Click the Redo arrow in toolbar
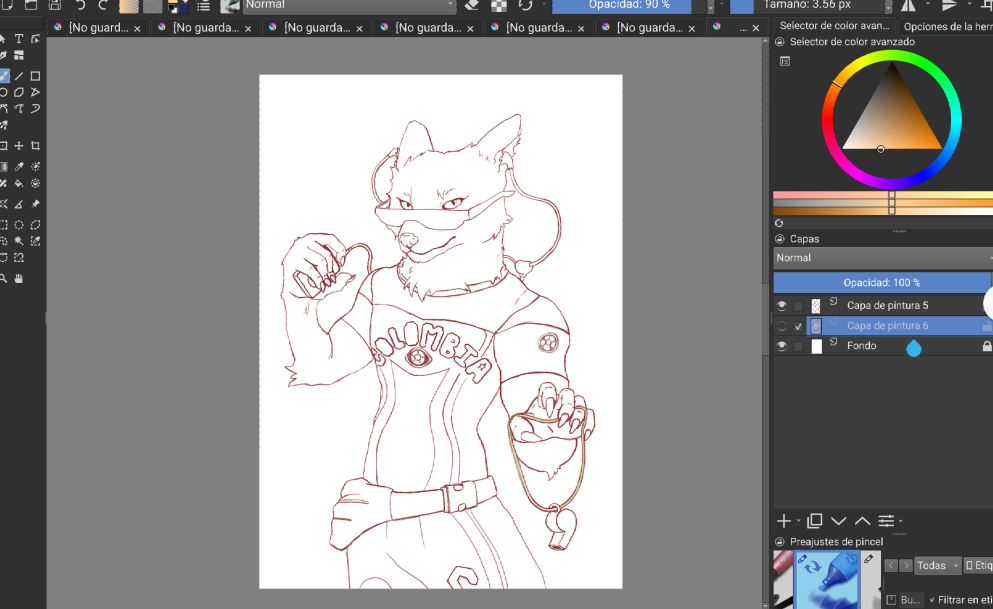This screenshot has width=993, height=609. click(103, 5)
